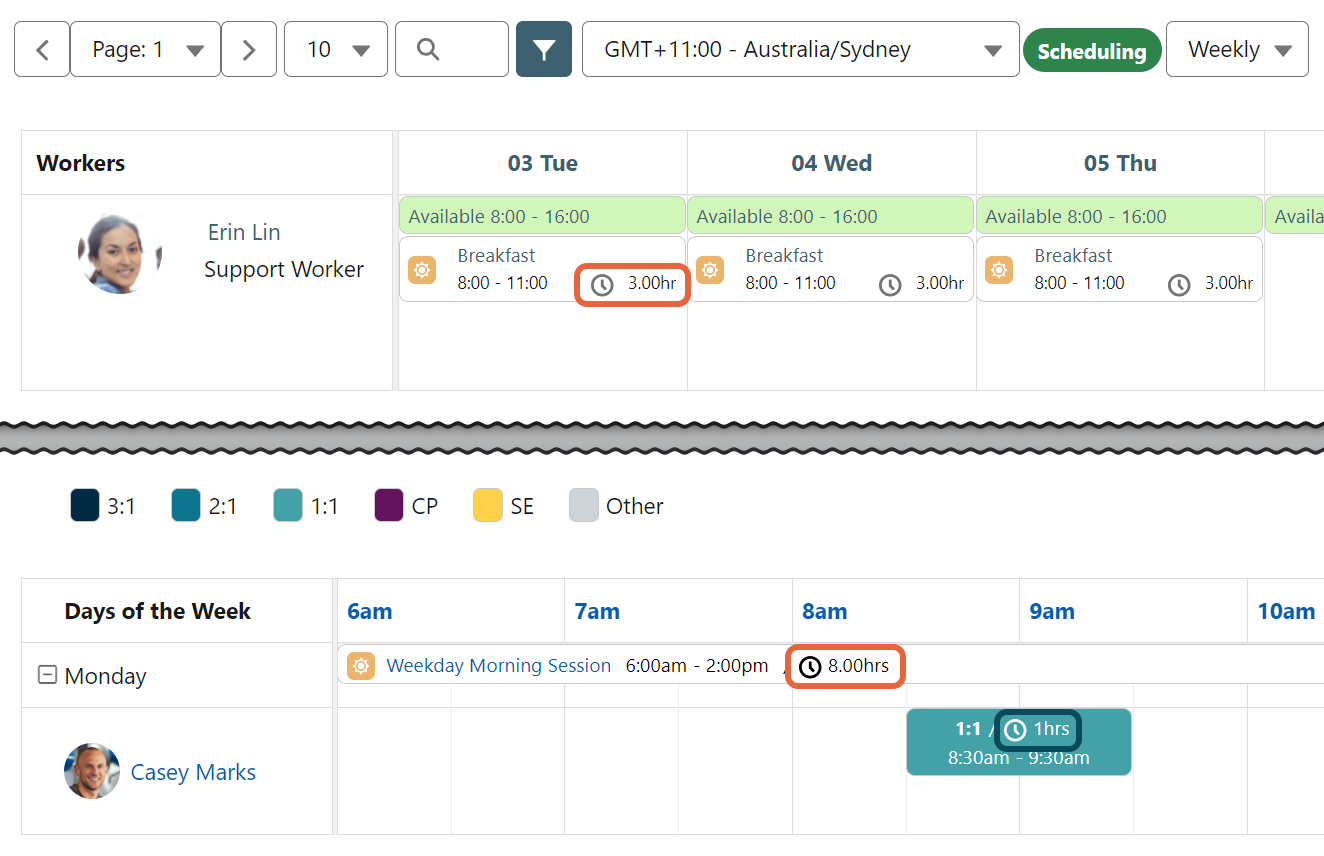Click Erin Lin's profile photo
This screenshot has height=856, width=1324.
[x=120, y=253]
